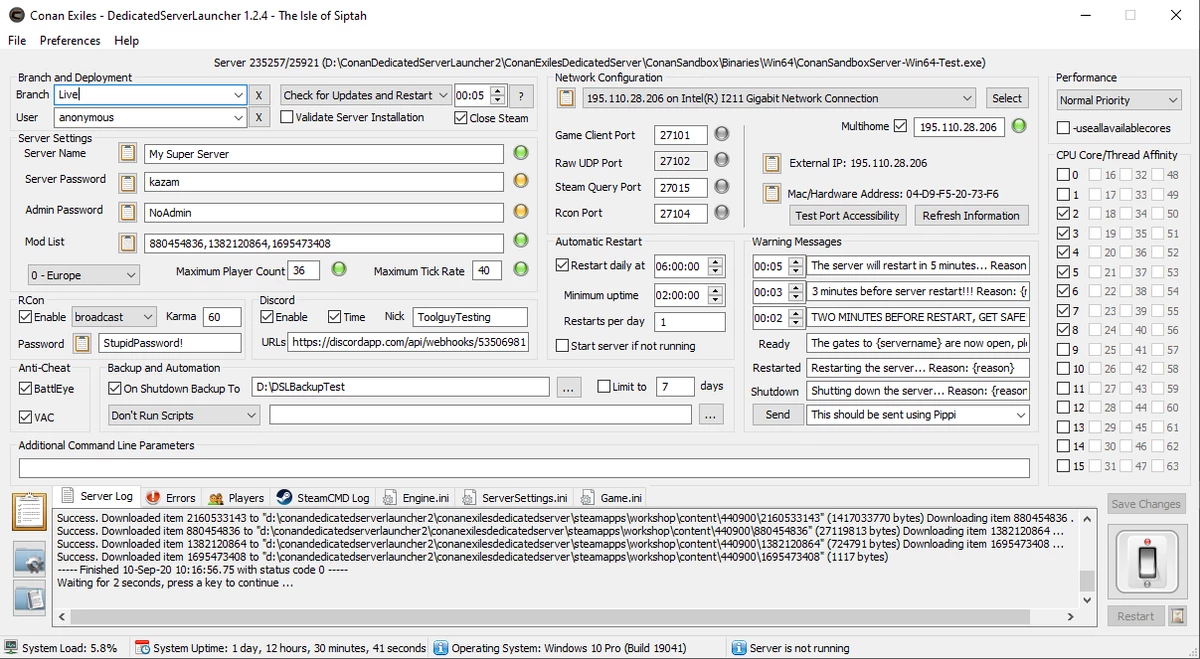1200x659 pixels.
Task: Switch to the Players tab
Action: tap(237, 497)
